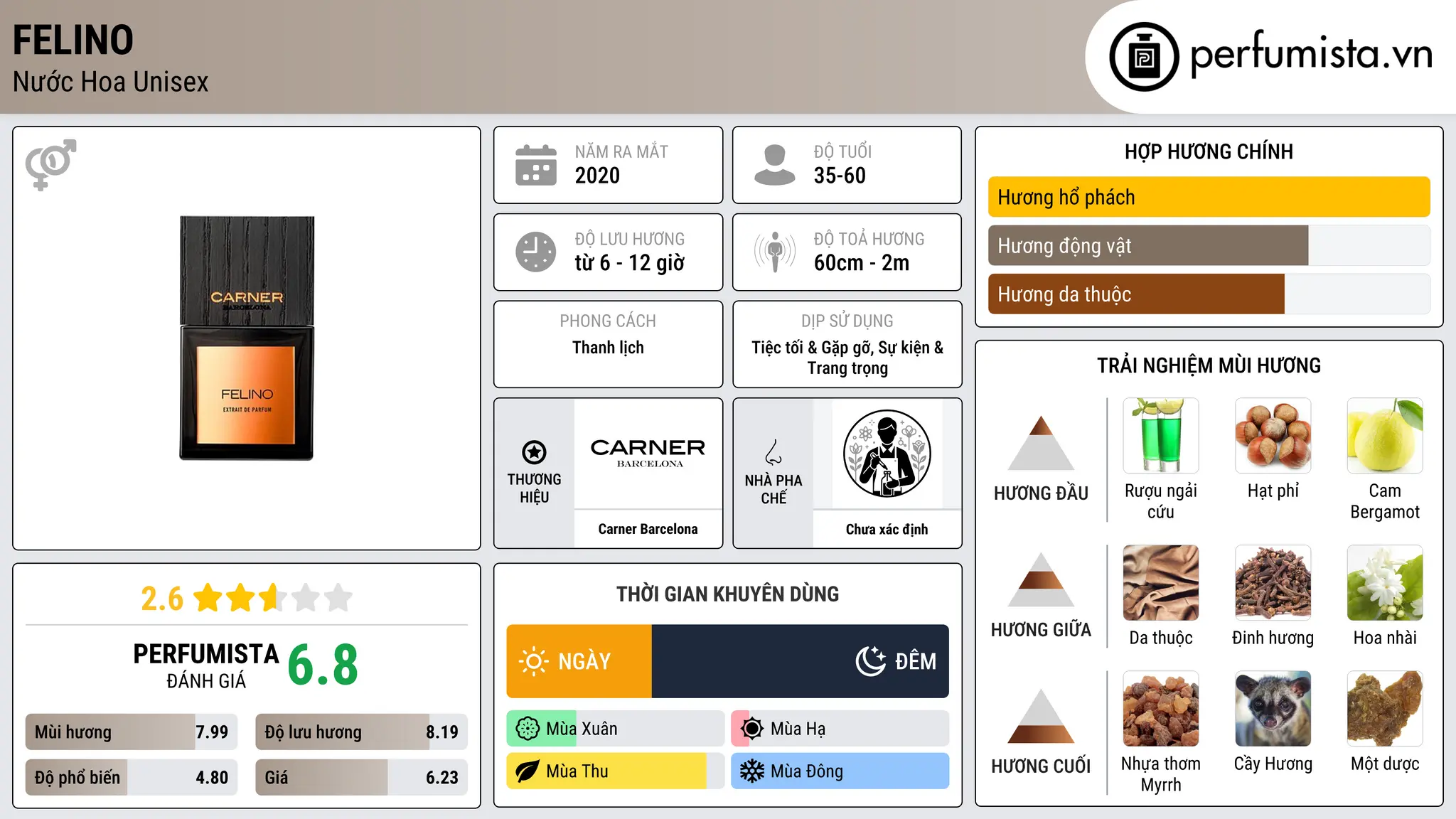Screen dimensions: 1456x819
Task: Click the half-filled third rating star
Action: [x=274, y=598]
